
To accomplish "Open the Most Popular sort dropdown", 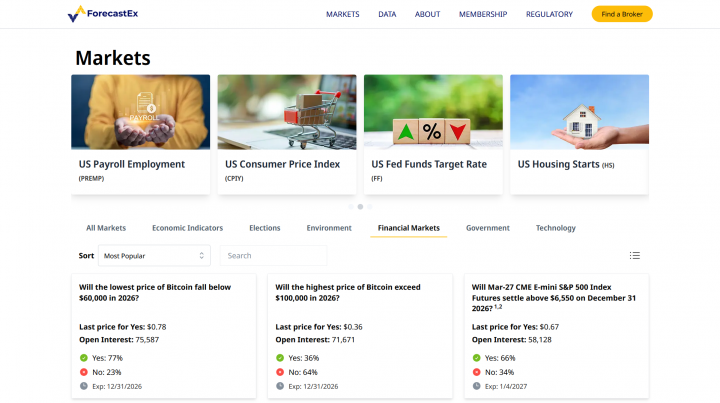I will 155,256.
